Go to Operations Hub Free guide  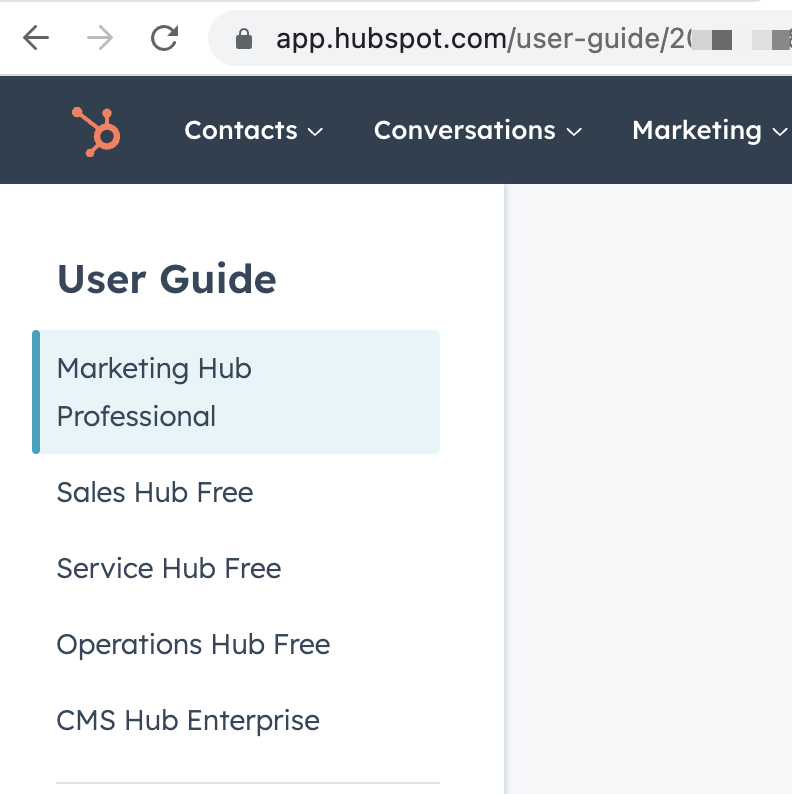pyautogui.click(x=193, y=644)
